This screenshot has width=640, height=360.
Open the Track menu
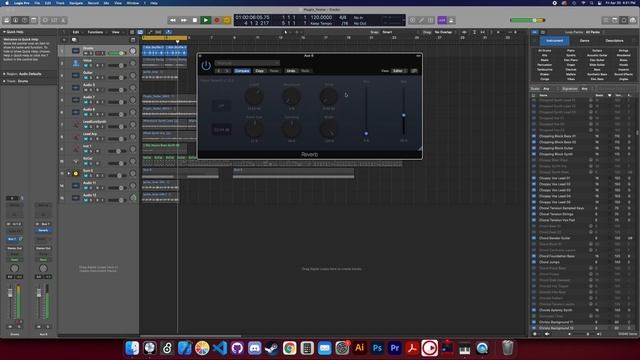click(x=60, y=3)
